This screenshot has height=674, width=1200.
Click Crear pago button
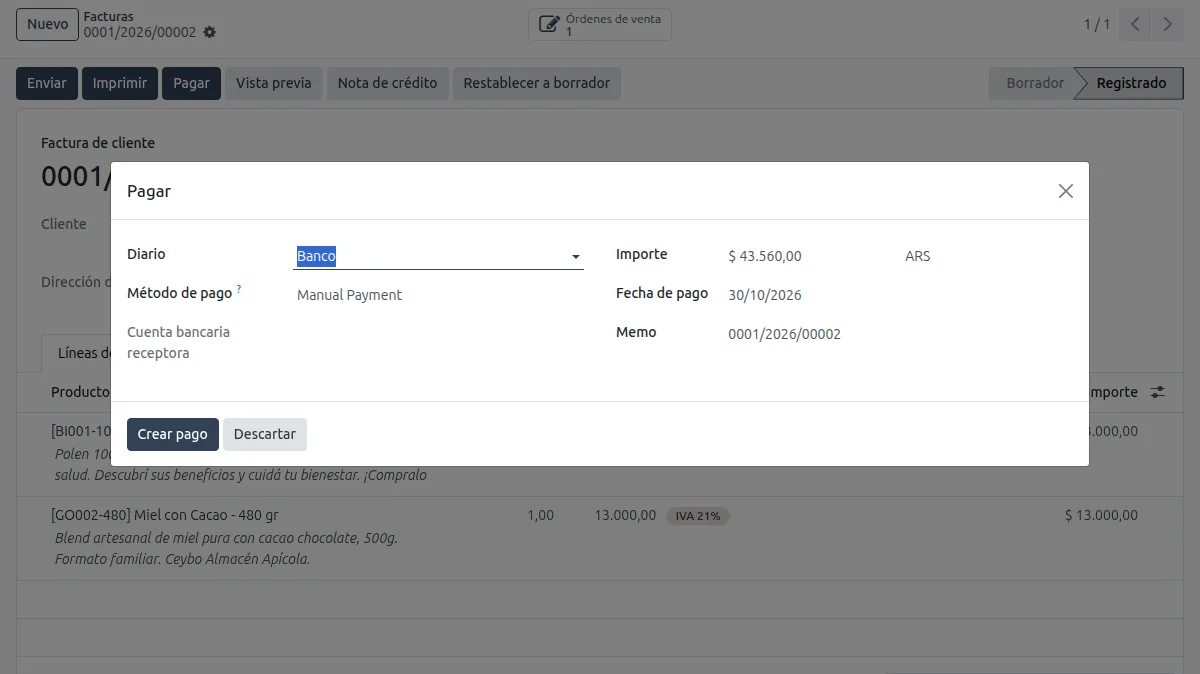pyautogui.click(x=173, y=434)
